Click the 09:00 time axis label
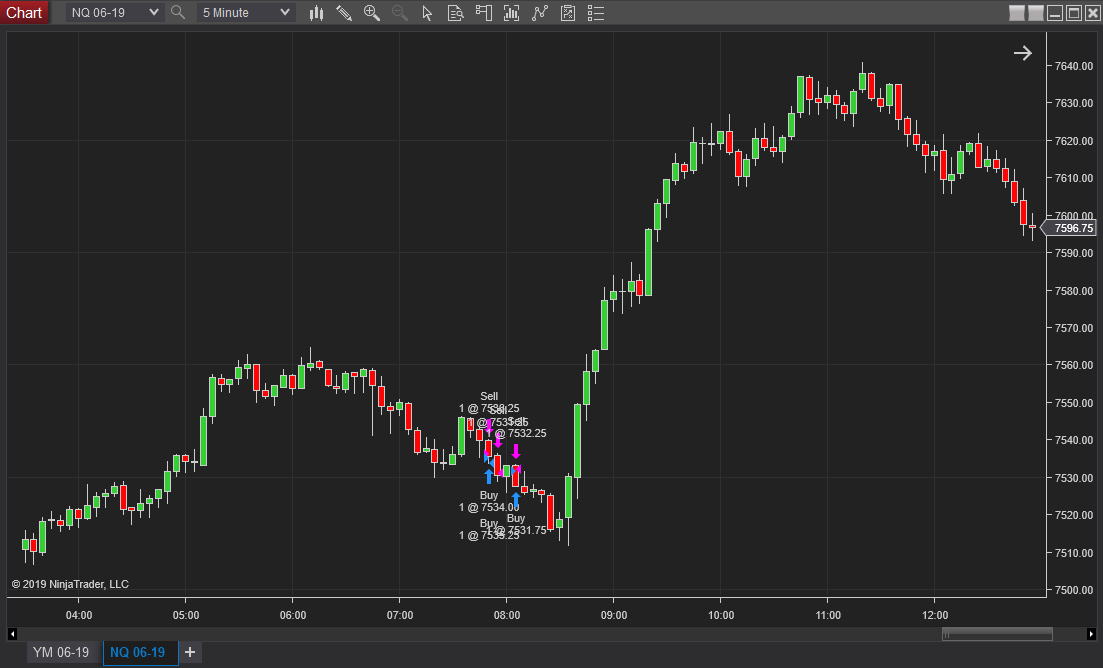 (x=613, y=615)
